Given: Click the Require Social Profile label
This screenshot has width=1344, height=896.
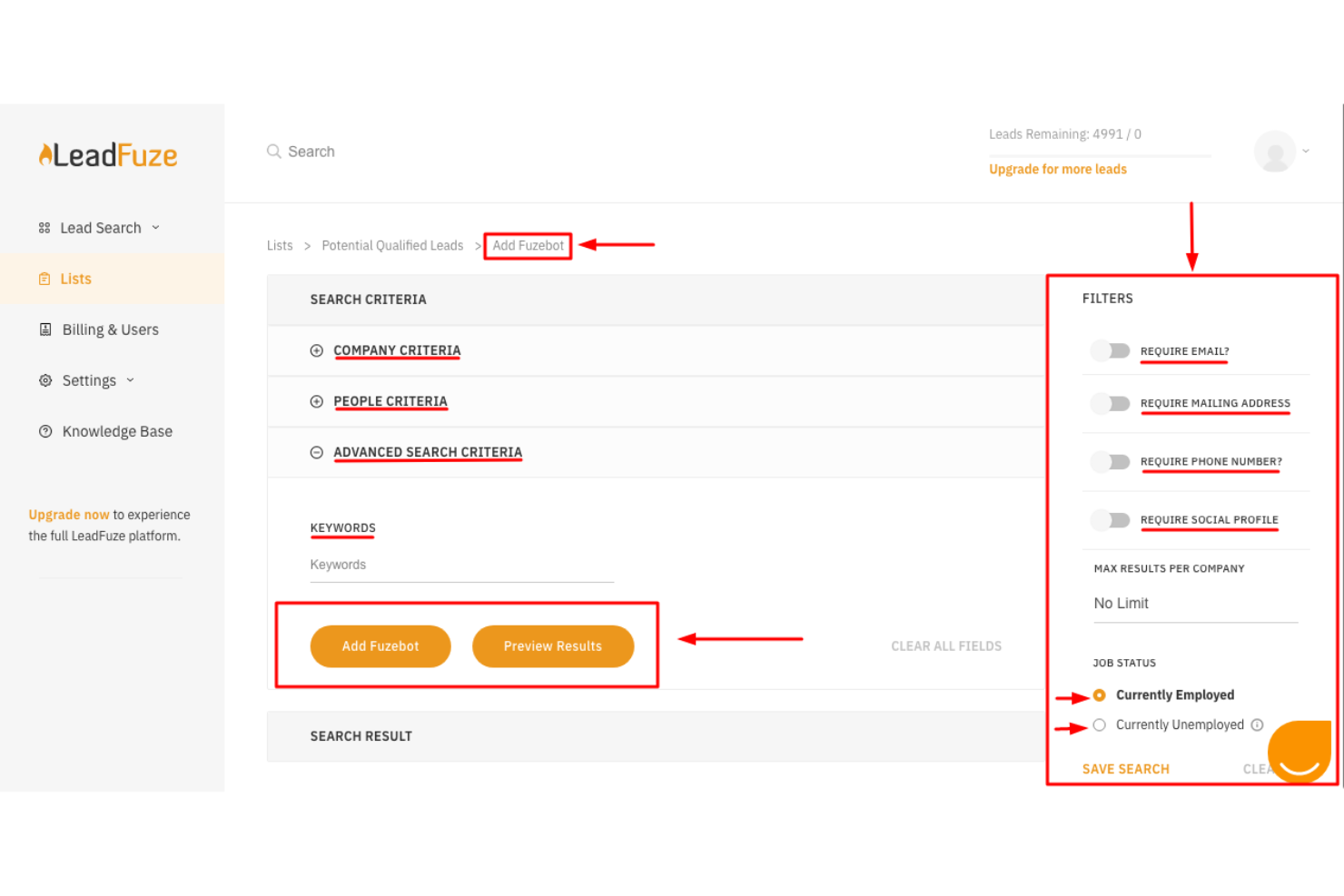Looking at the screenshot, I should coord(1210,520).
